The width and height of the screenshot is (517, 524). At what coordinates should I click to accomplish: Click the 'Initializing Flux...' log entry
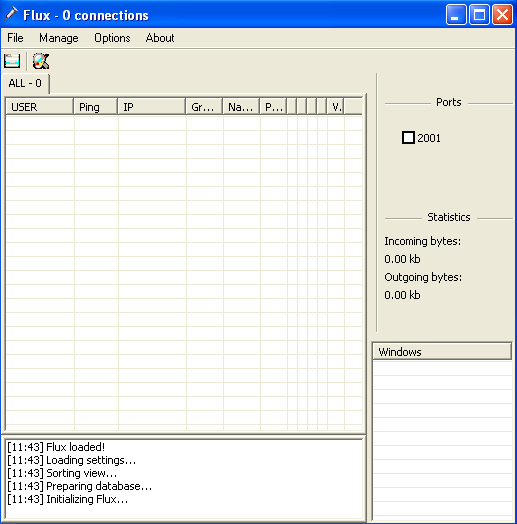pos(68,499)
